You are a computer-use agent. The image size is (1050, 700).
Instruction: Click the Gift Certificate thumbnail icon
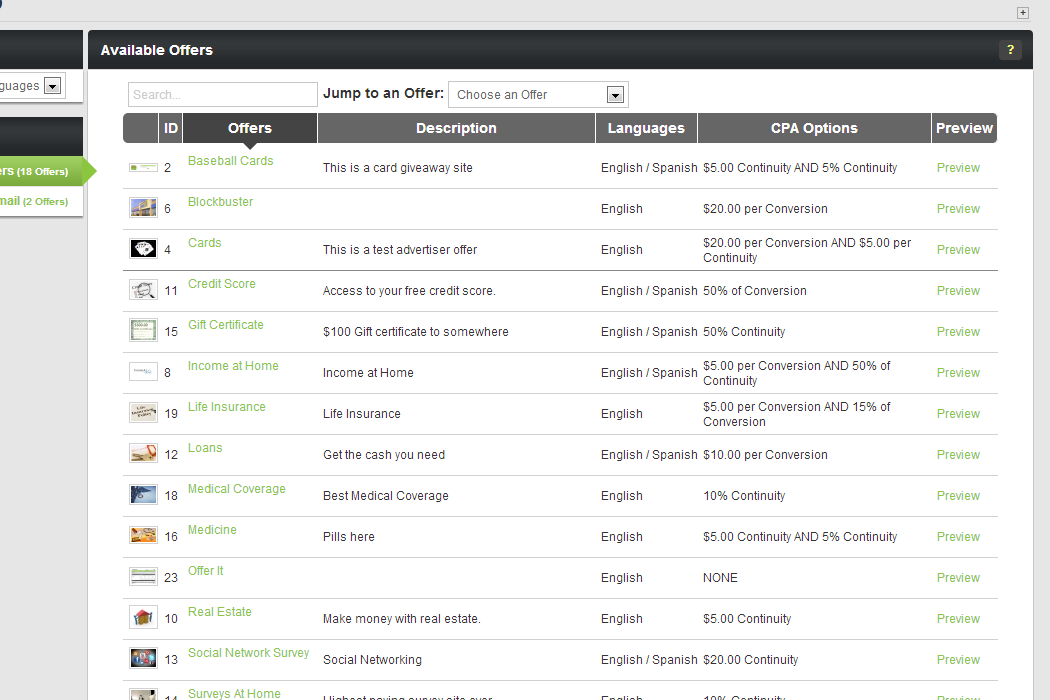point(143,331)
